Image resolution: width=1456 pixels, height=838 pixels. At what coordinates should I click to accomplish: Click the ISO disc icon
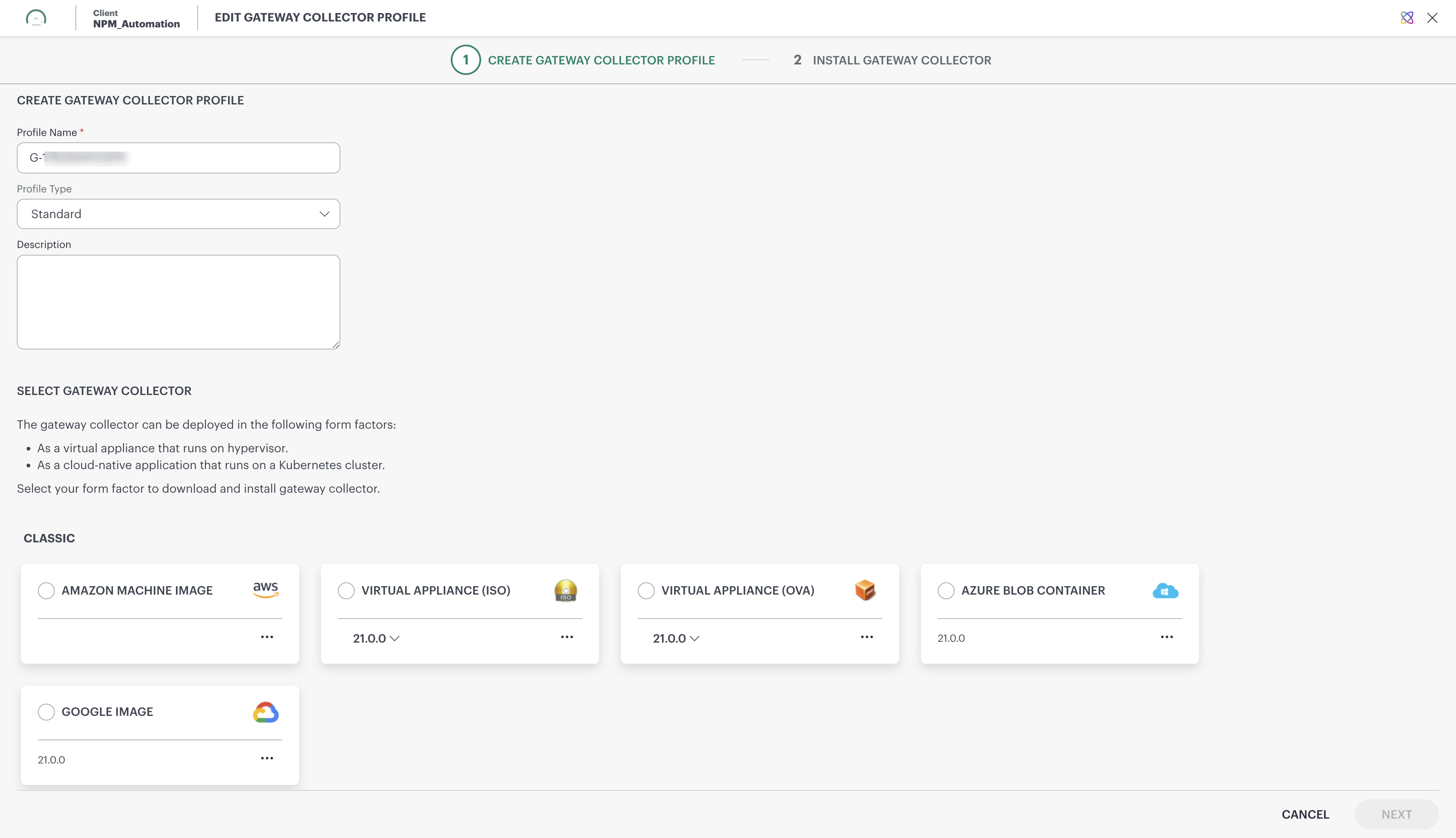point(565,590)
